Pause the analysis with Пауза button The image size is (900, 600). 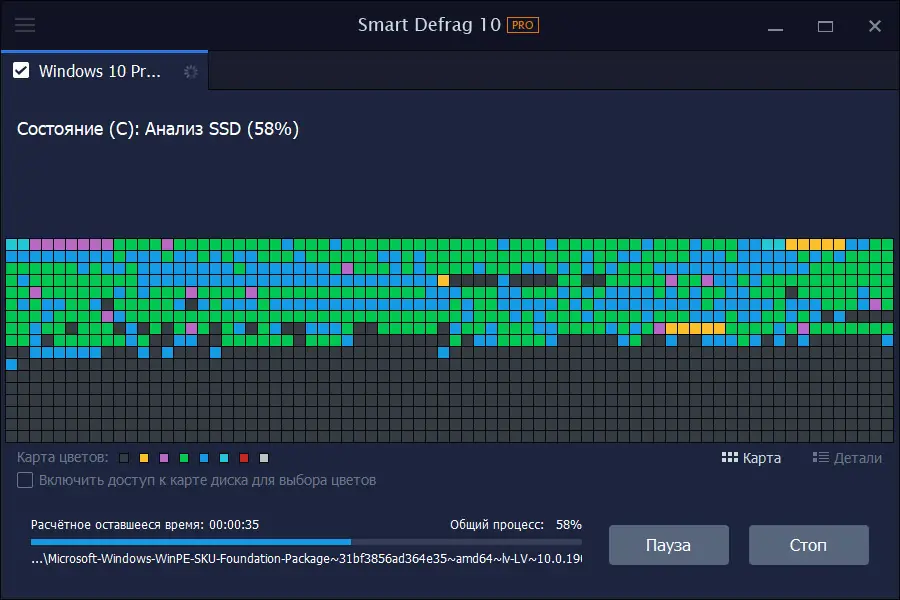[669, 545]
